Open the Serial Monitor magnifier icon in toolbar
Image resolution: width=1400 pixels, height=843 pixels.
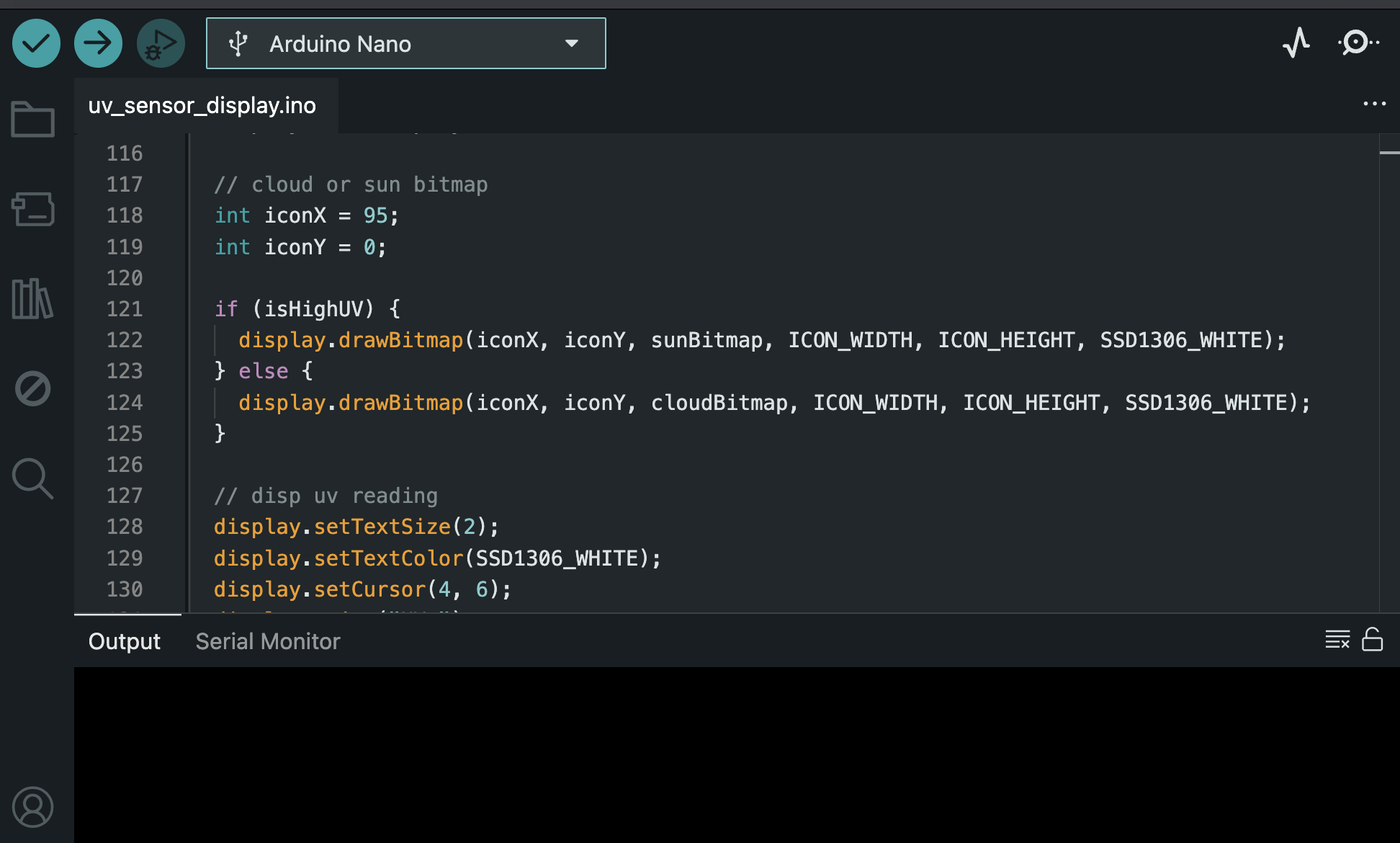point(1358,43)
